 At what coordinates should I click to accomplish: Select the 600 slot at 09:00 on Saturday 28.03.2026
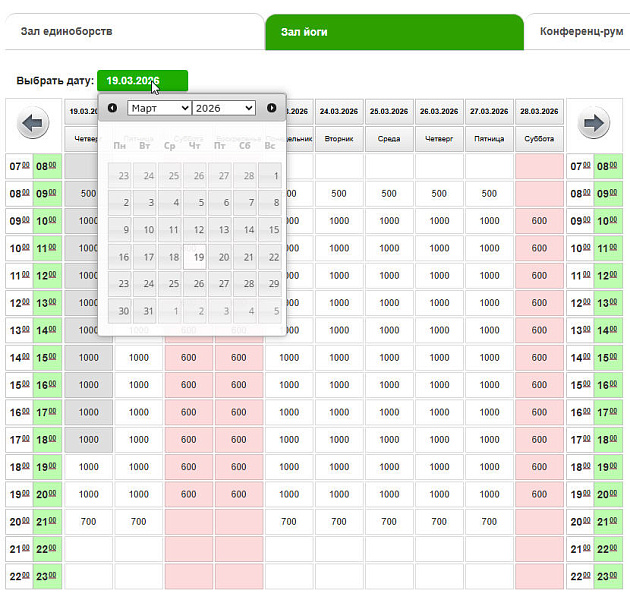(x=539, y=221)
